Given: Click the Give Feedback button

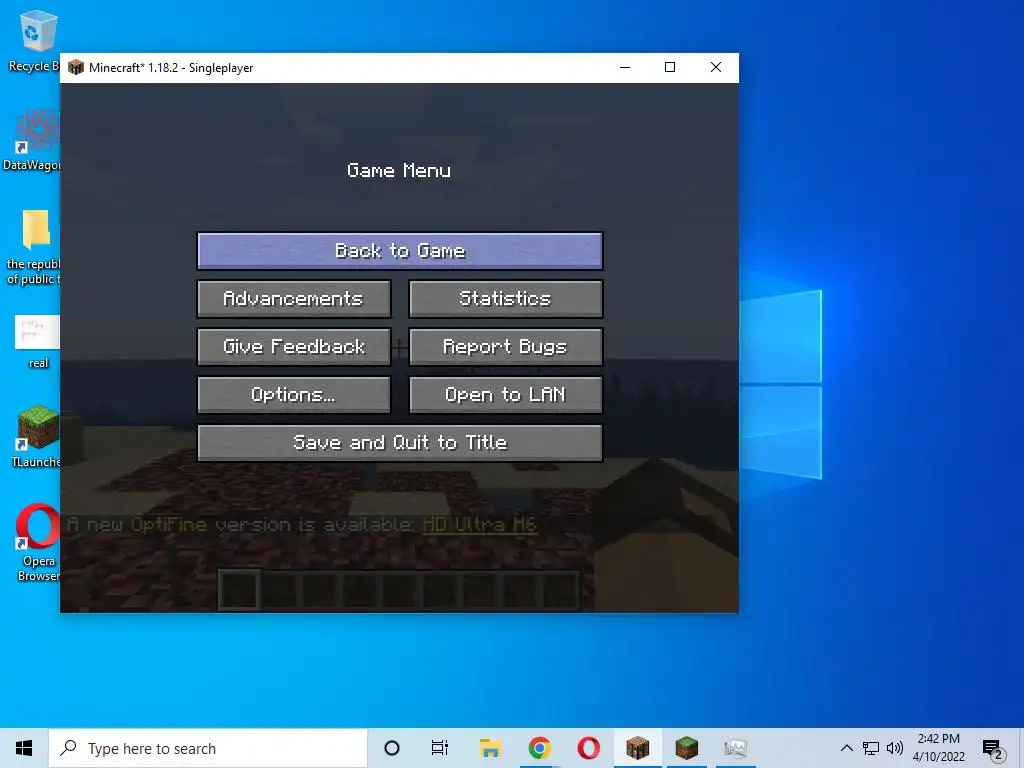Looking at the screenshot, I should pyautogui.click(x=294, y=347).
